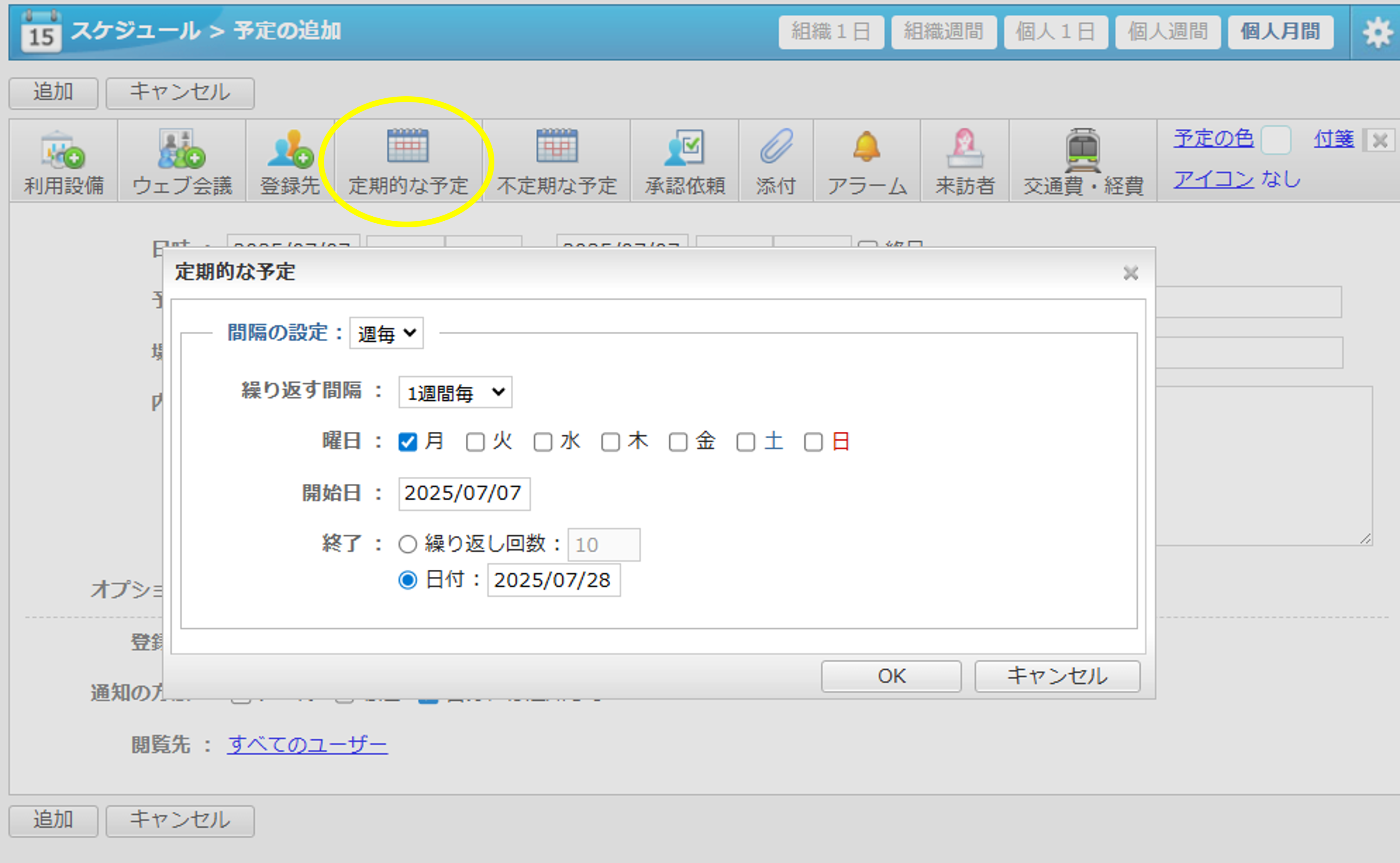Set an アラーム via its bell icon

tap(866, 161)
